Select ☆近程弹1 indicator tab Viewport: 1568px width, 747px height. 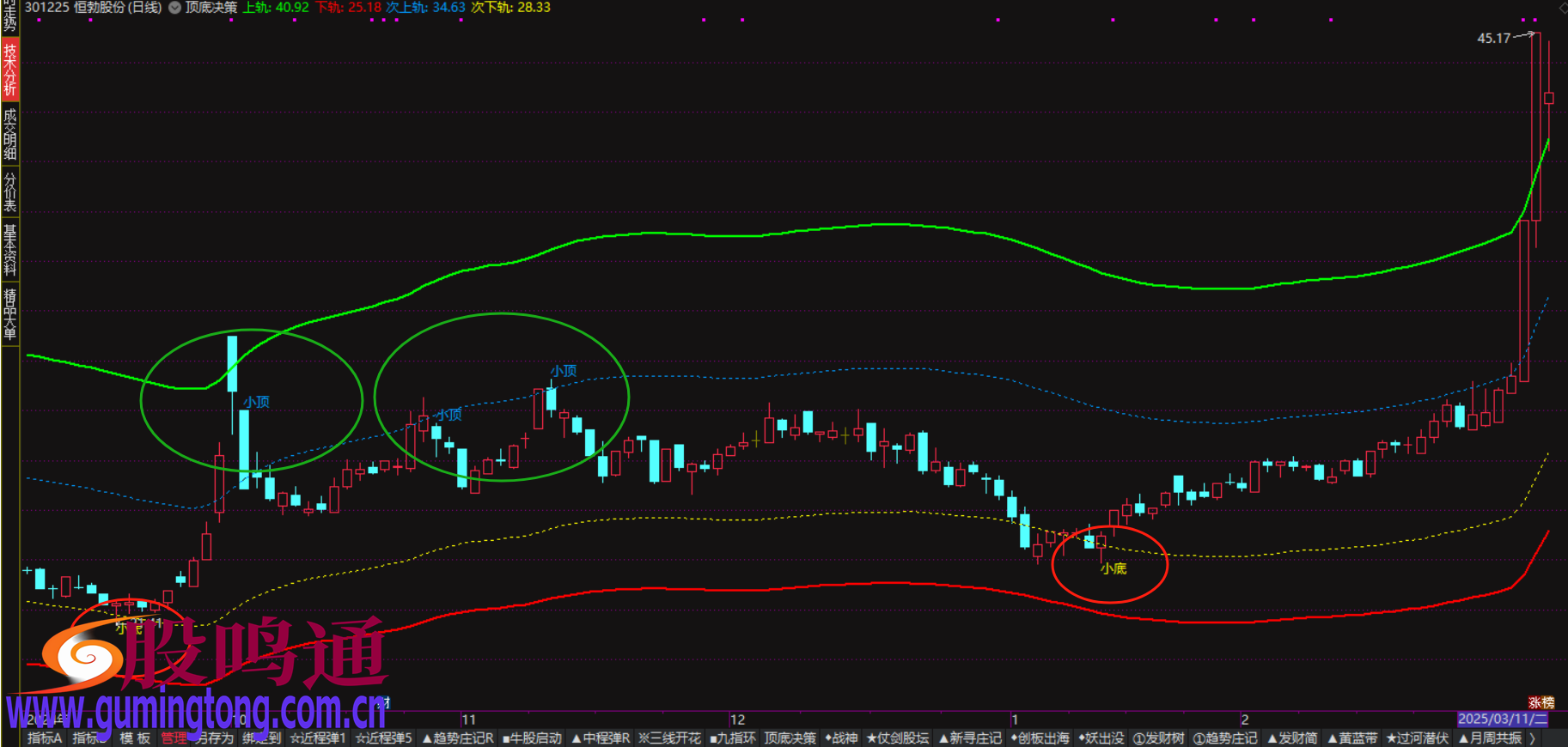pyautogui.click(x=317, y=738)
